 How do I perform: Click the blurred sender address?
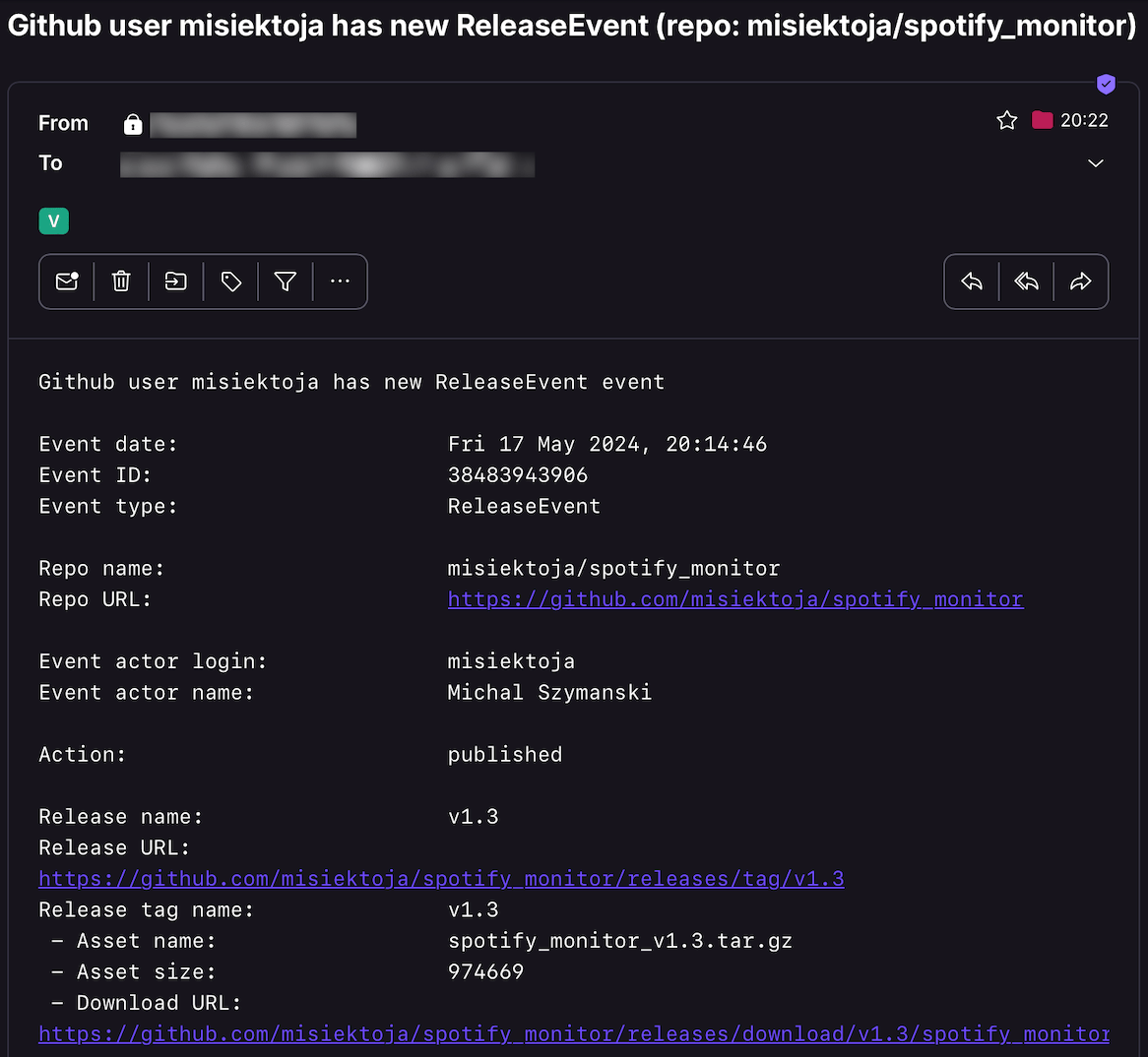coord(253,124)
